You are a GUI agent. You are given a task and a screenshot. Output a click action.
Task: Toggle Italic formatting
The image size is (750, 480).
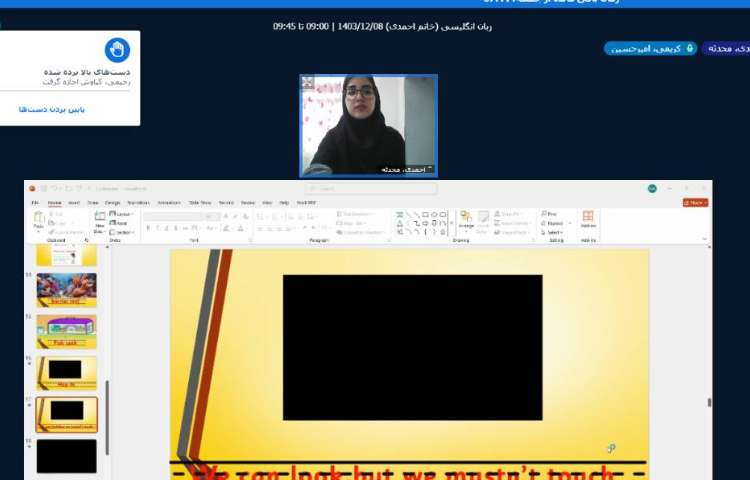coord(157,229)
